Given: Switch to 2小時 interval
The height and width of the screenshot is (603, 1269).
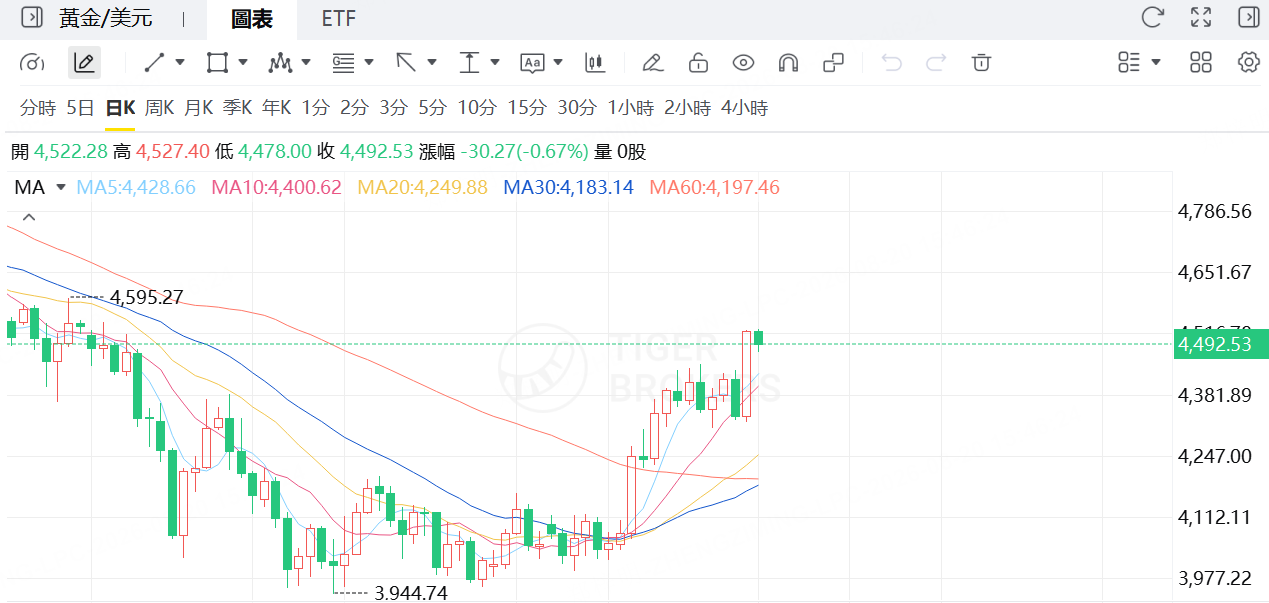Looking at the screenshot, I should click(688, 108).
